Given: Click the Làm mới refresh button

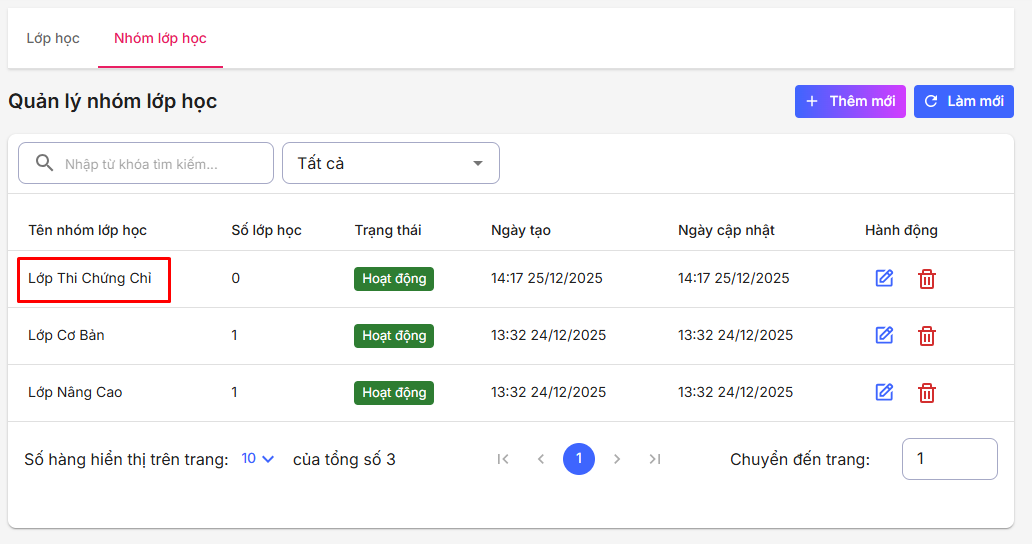Looking at the screenshot, I should click(964, 101).
